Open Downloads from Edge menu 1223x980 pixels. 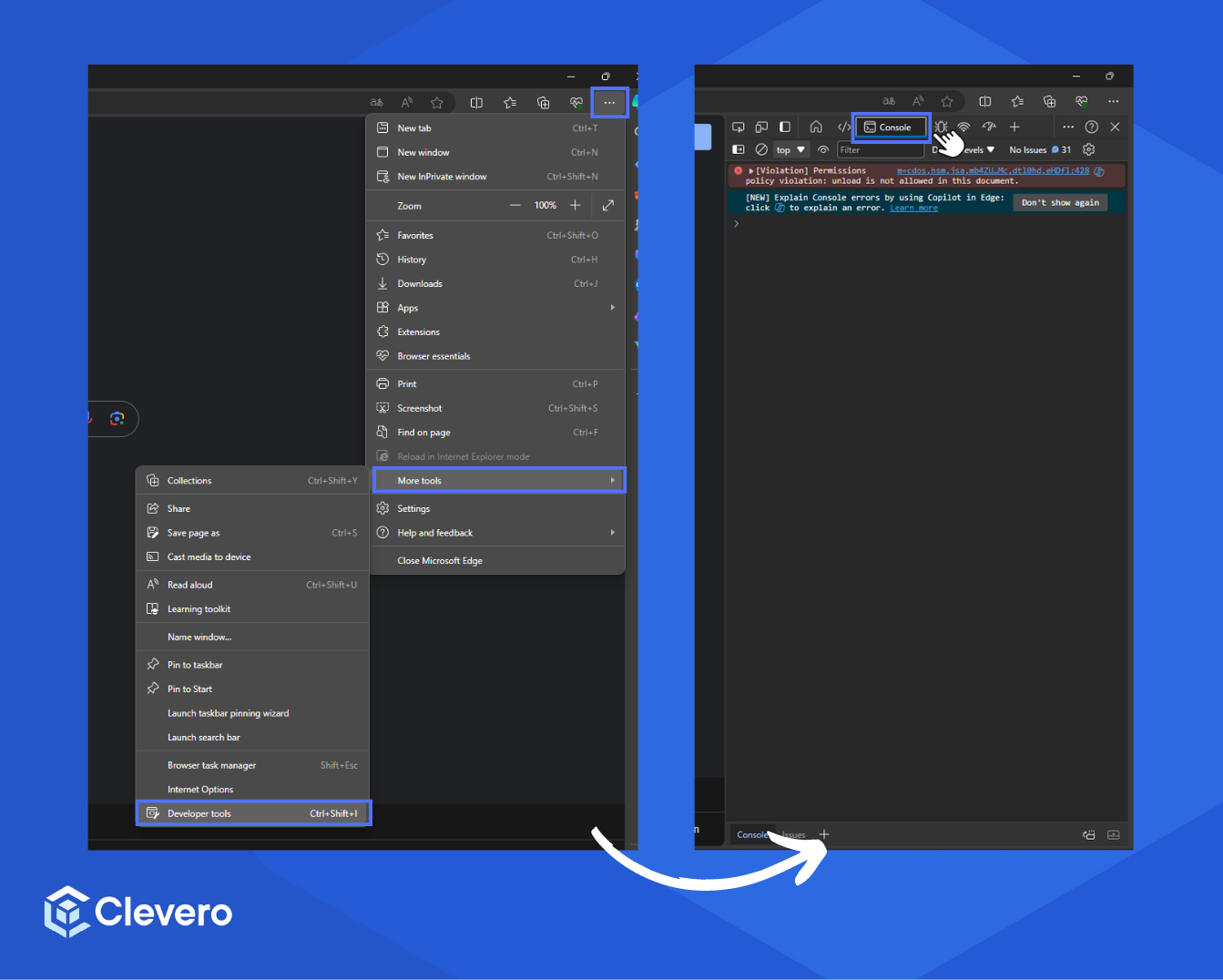pos(495,283)
